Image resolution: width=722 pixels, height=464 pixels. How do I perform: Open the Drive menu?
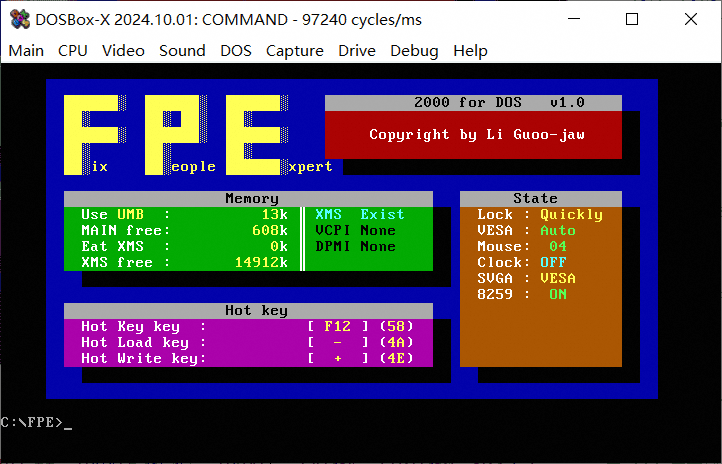pos(357,51)
